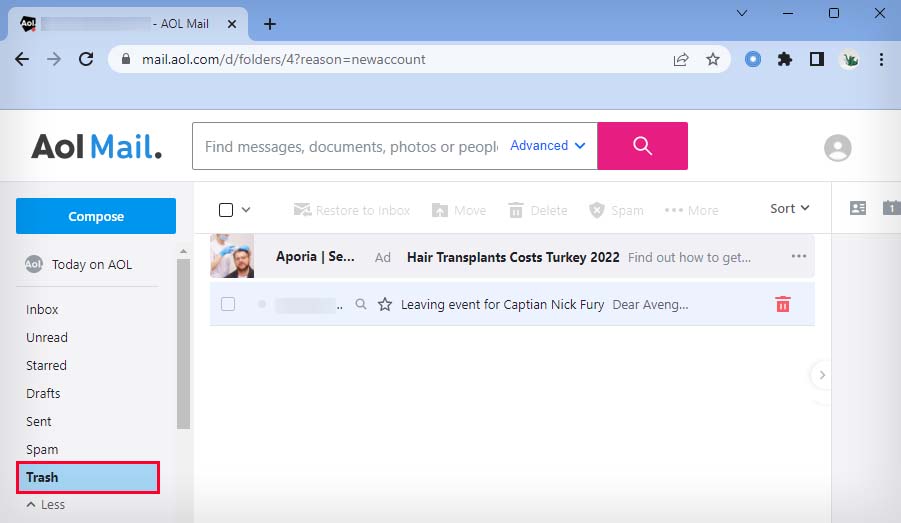The width and height of the screenshot is (901, 523).
Task: Open the Hair Transplants Costs Turkey 2022 ad
Action: tap(513, 257)
